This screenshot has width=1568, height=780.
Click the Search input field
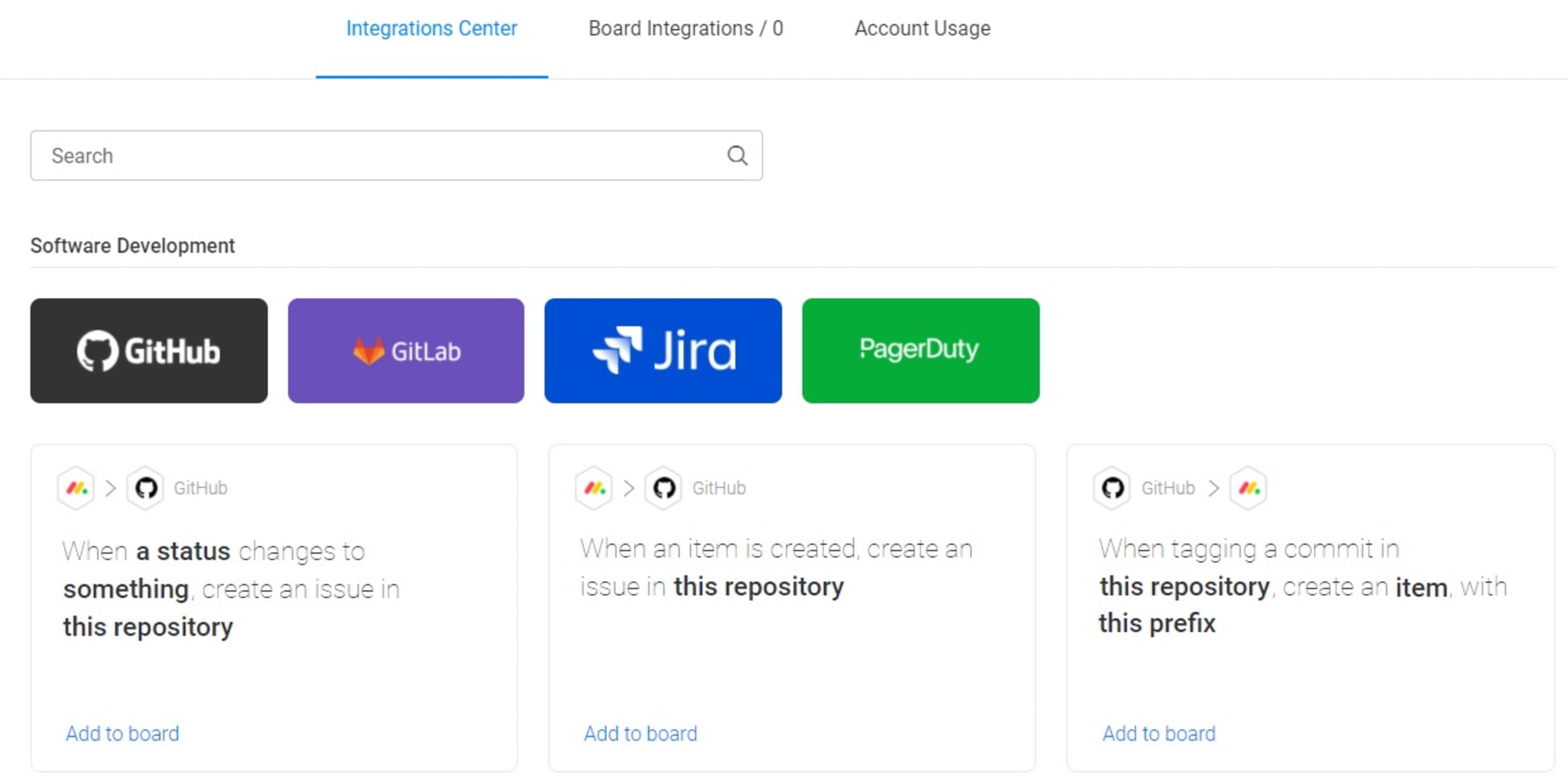396,155
